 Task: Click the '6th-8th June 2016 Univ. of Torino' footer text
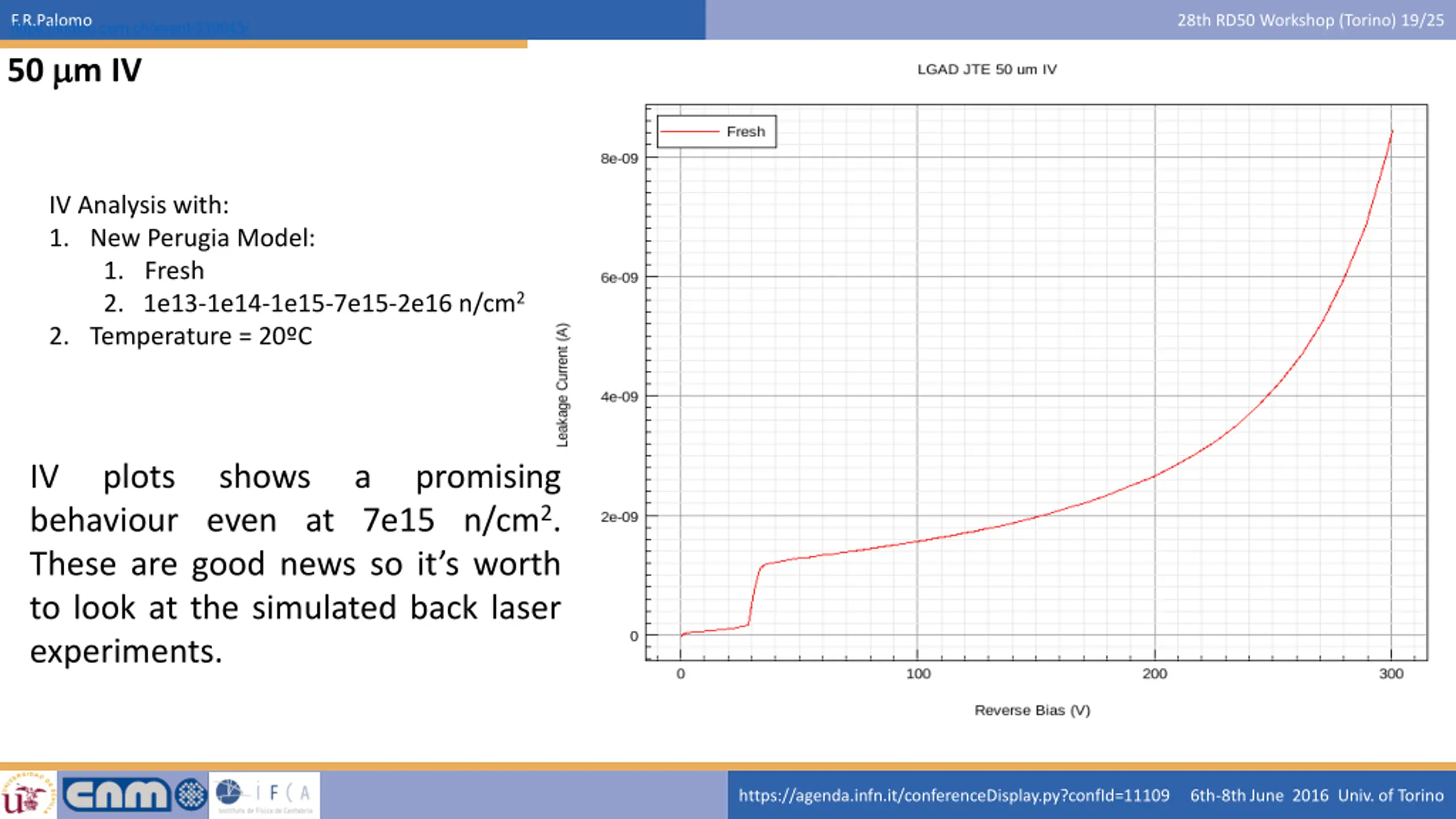pos(1317,795)
